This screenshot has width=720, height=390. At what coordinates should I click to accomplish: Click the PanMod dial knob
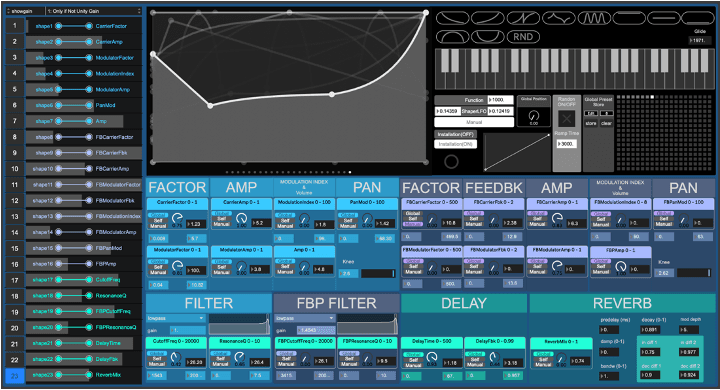(x=367, y=218)
